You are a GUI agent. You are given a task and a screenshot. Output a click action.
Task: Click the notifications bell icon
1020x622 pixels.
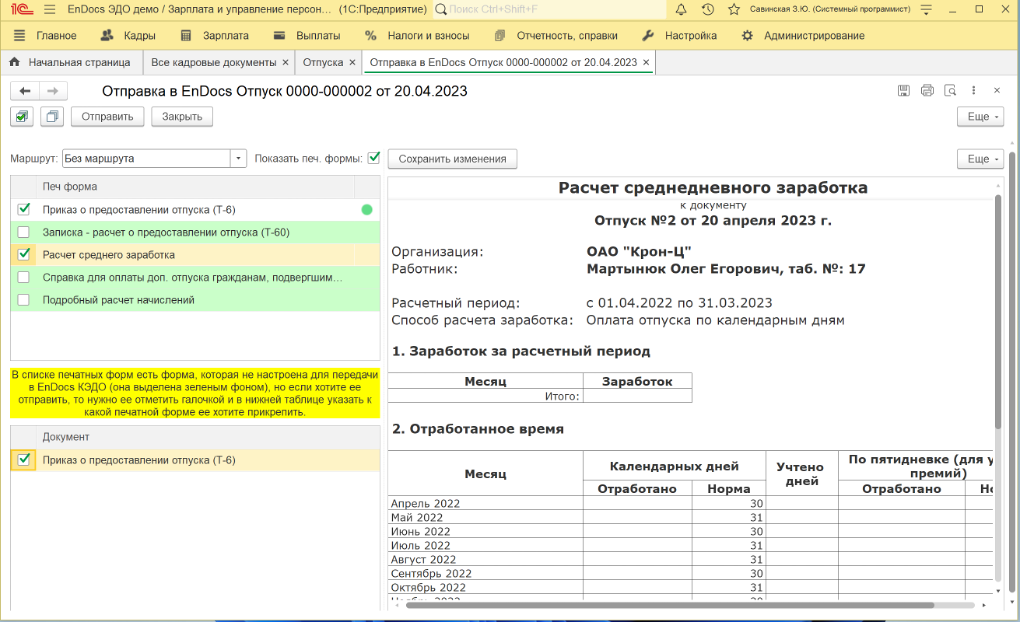(681, 9)
